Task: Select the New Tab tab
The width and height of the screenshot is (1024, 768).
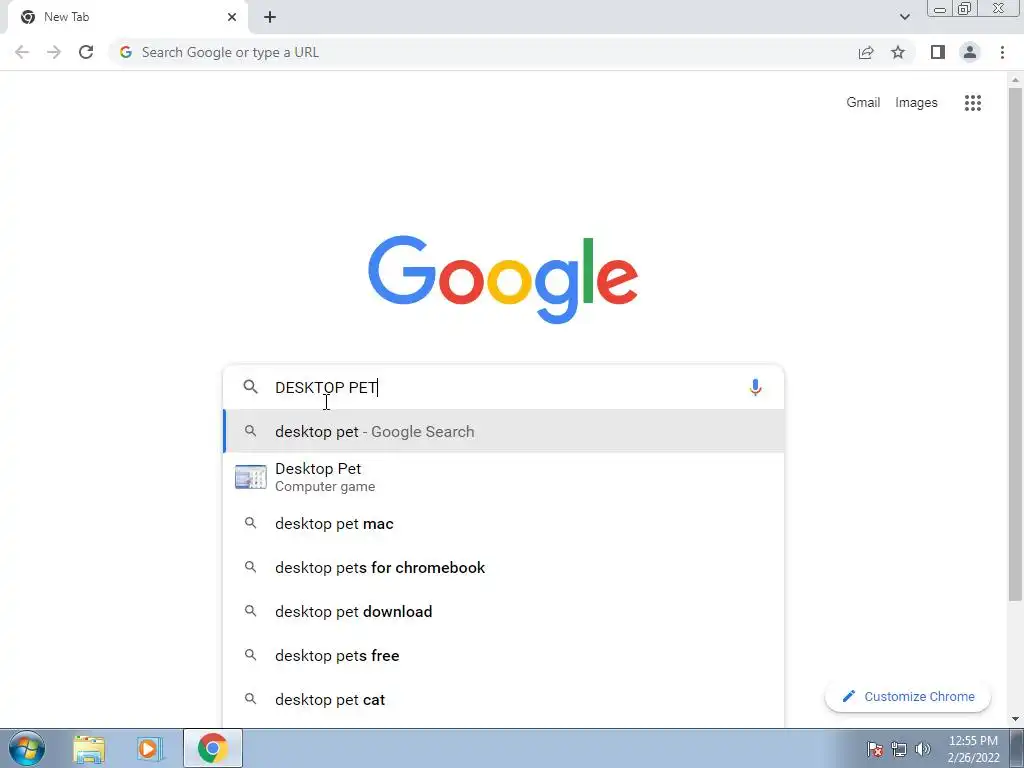Action: 127,17
